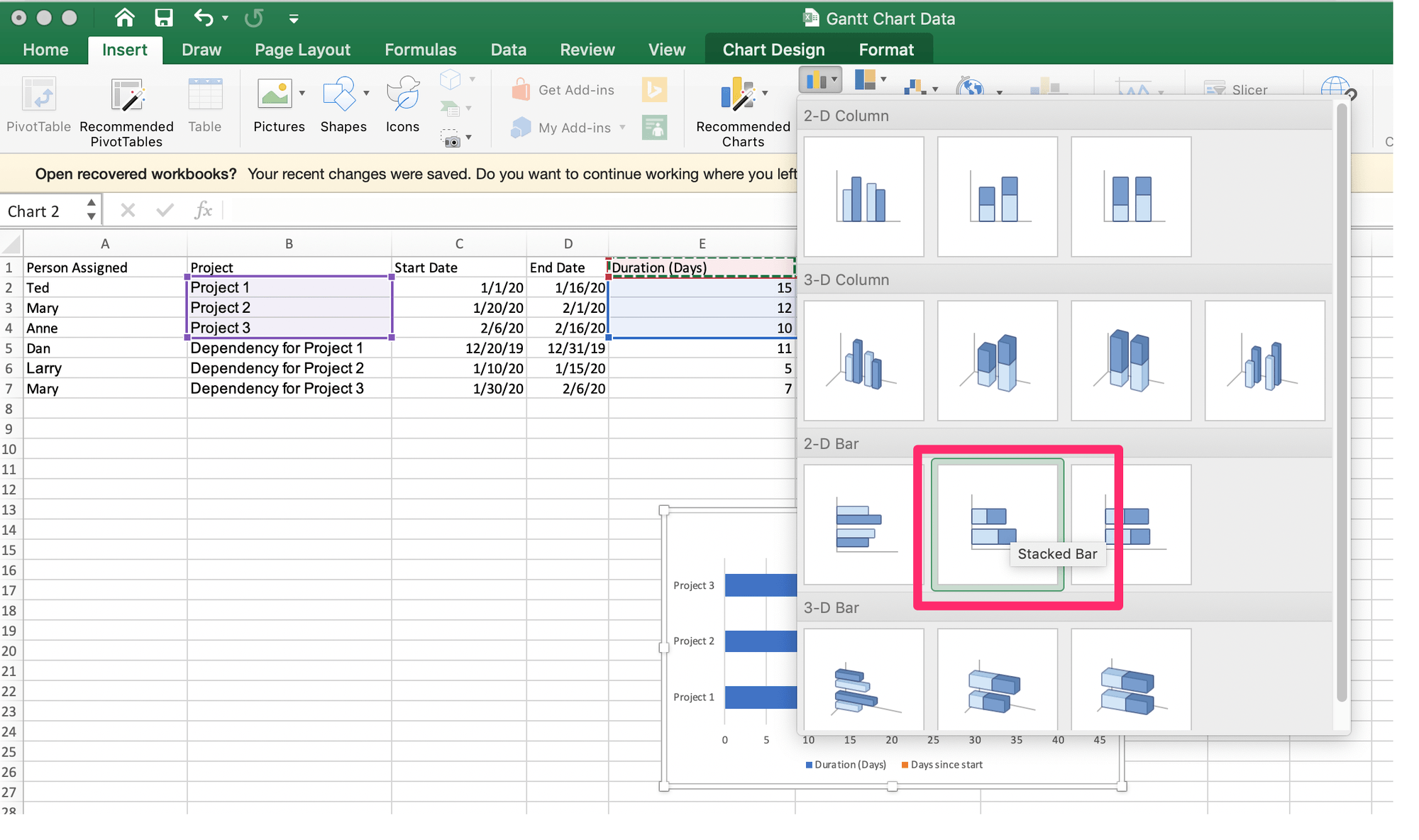This screenshot has width=1419, height=840.
Task: Switch to the Chart Design tab
Action: click(773, 50)
